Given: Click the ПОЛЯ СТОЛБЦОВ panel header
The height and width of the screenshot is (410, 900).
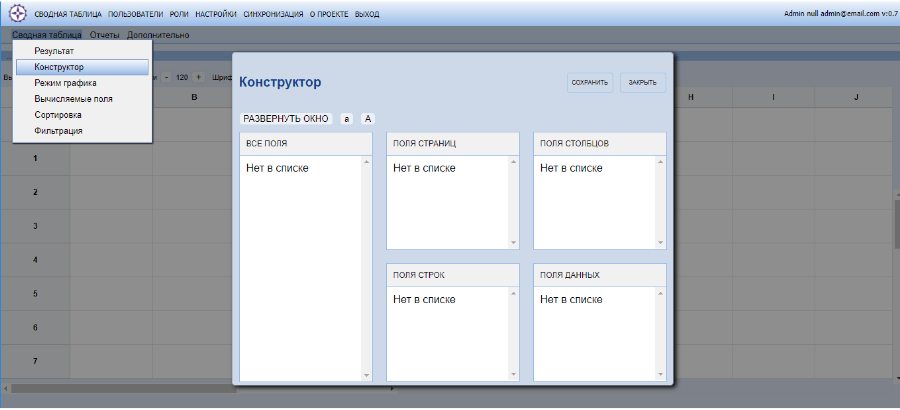Looking at the screenshot, I should (600, 144).
